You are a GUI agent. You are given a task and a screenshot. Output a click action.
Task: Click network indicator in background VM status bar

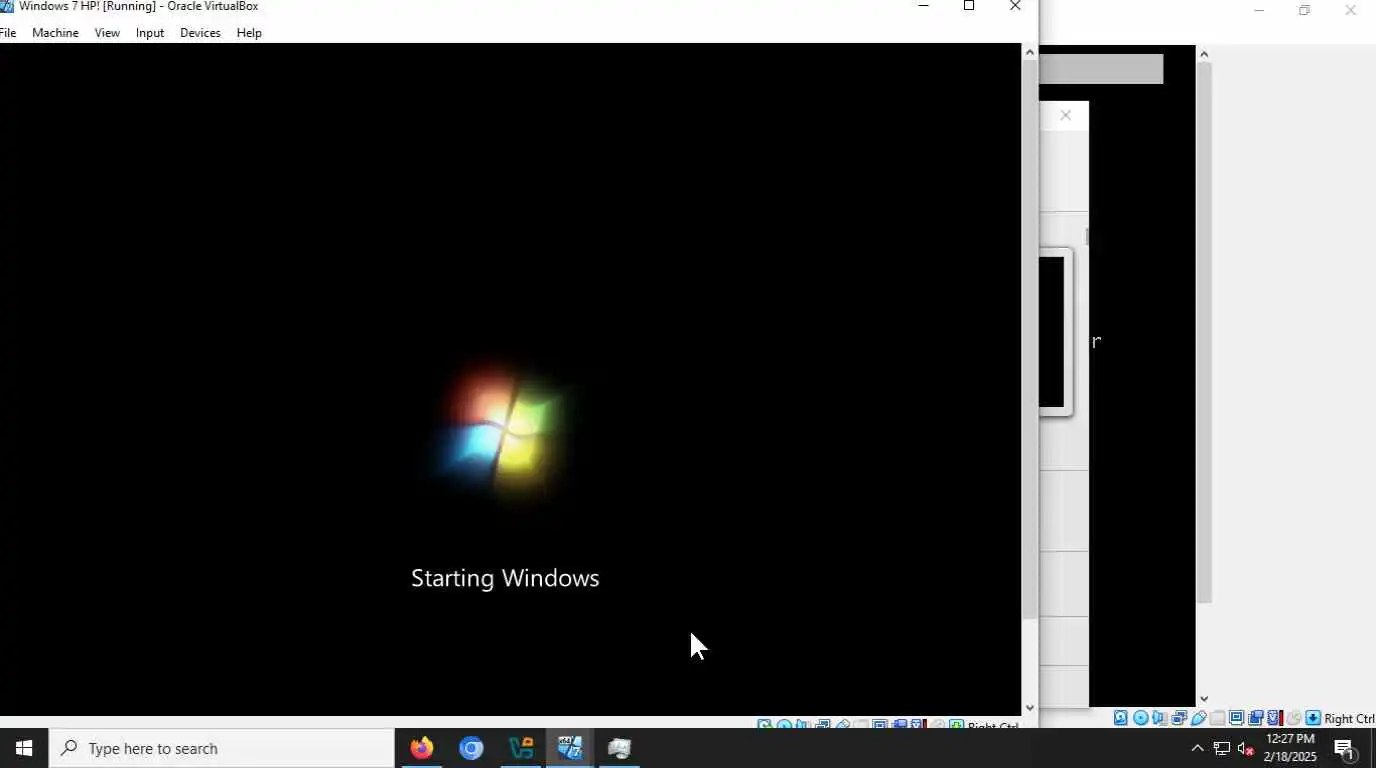click(x=1179, y=718)
